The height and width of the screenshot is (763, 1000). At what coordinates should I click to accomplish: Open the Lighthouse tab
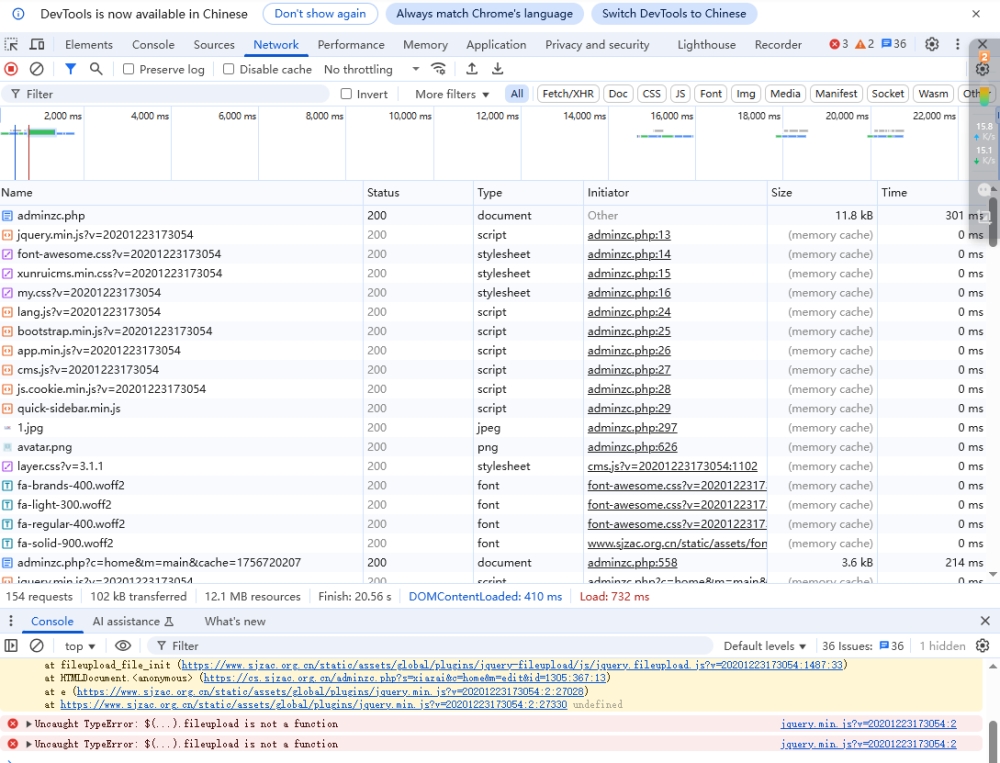click(706, 45)
